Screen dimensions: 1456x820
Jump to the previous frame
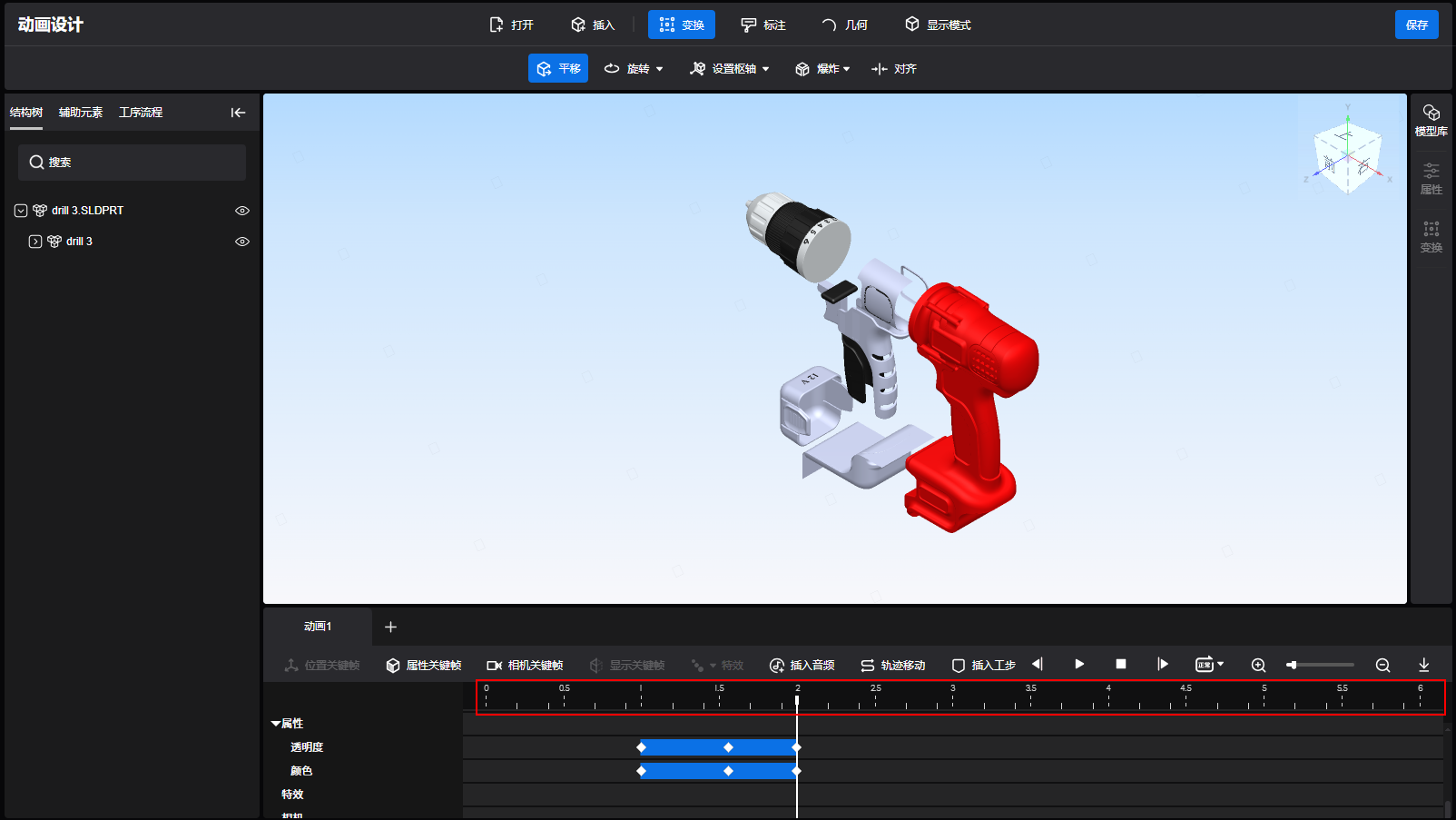pyautogui.click(x=1038, y=665)
